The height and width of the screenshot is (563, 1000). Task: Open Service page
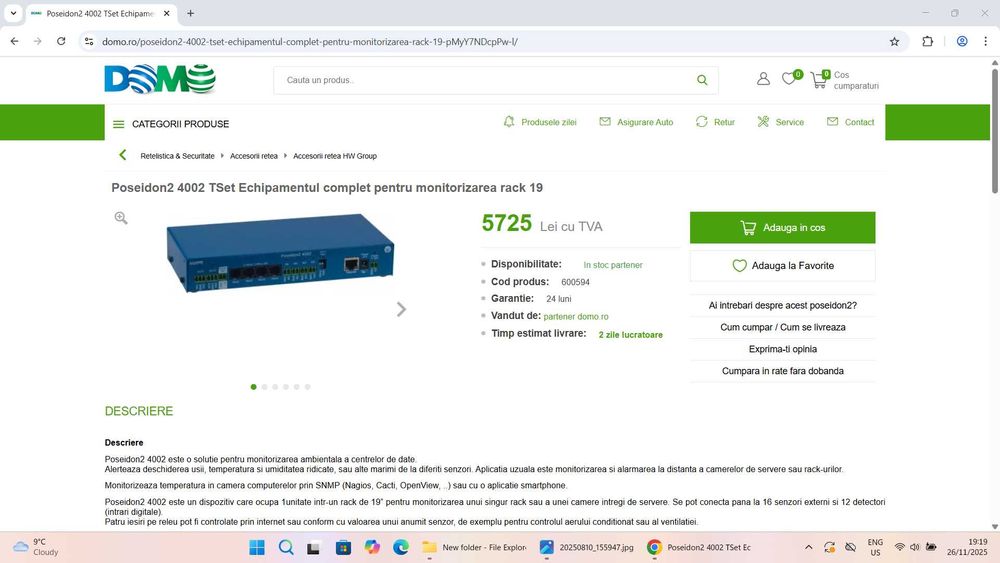click(x=780, y=122)
